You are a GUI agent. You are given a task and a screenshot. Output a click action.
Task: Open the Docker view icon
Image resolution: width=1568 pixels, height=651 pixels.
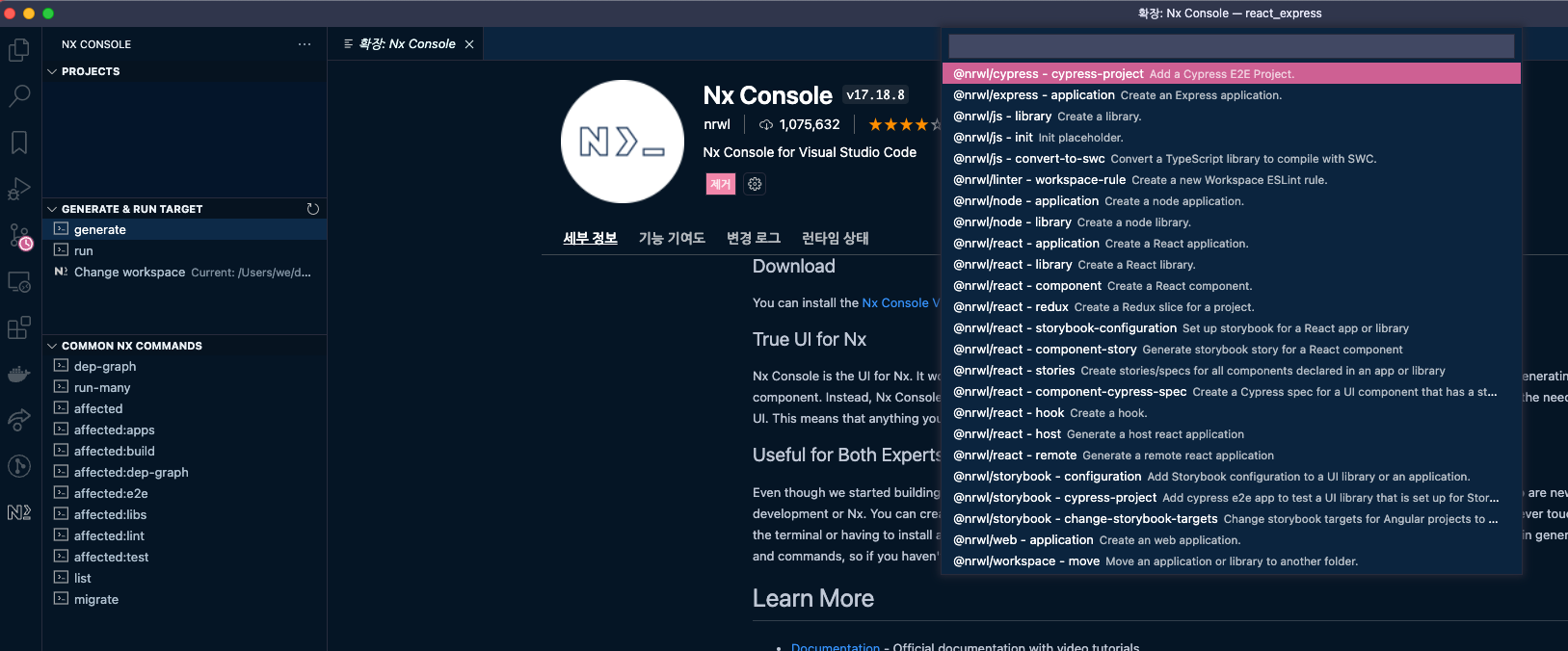tap(19, 374)
